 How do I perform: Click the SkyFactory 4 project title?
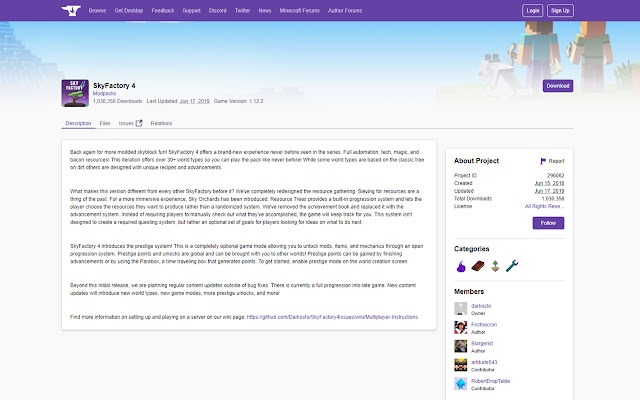(x=114, y=85)
